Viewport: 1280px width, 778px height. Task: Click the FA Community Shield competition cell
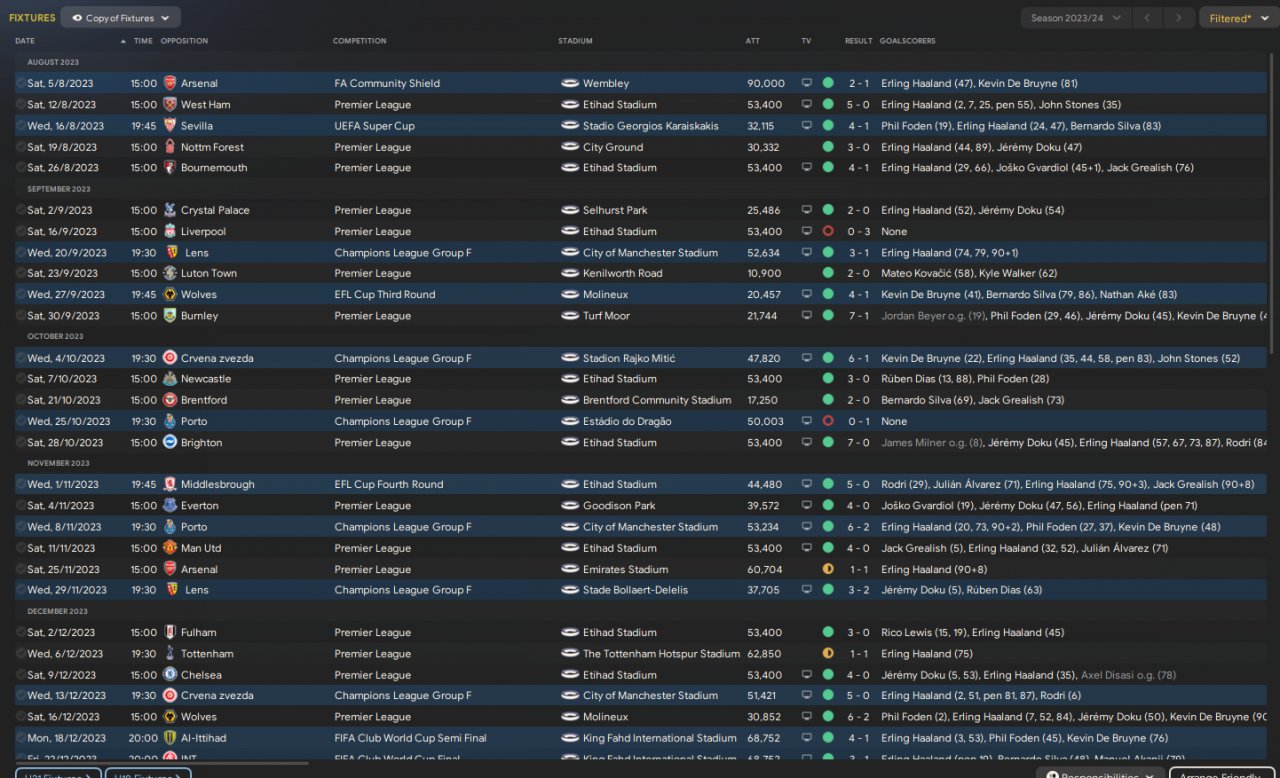(387, 83)
